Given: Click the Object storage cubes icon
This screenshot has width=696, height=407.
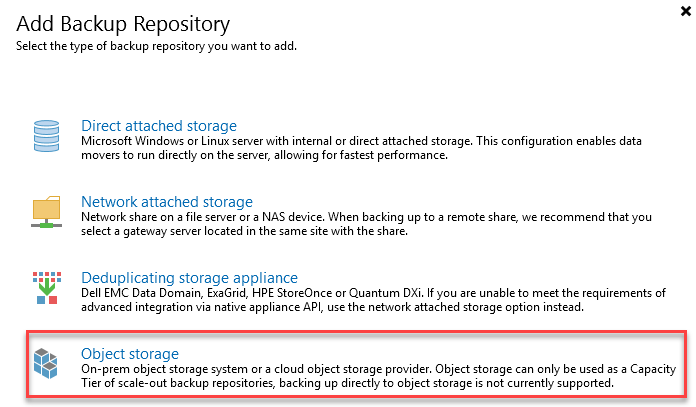Looking at the screenshot, I should [47, 361].
